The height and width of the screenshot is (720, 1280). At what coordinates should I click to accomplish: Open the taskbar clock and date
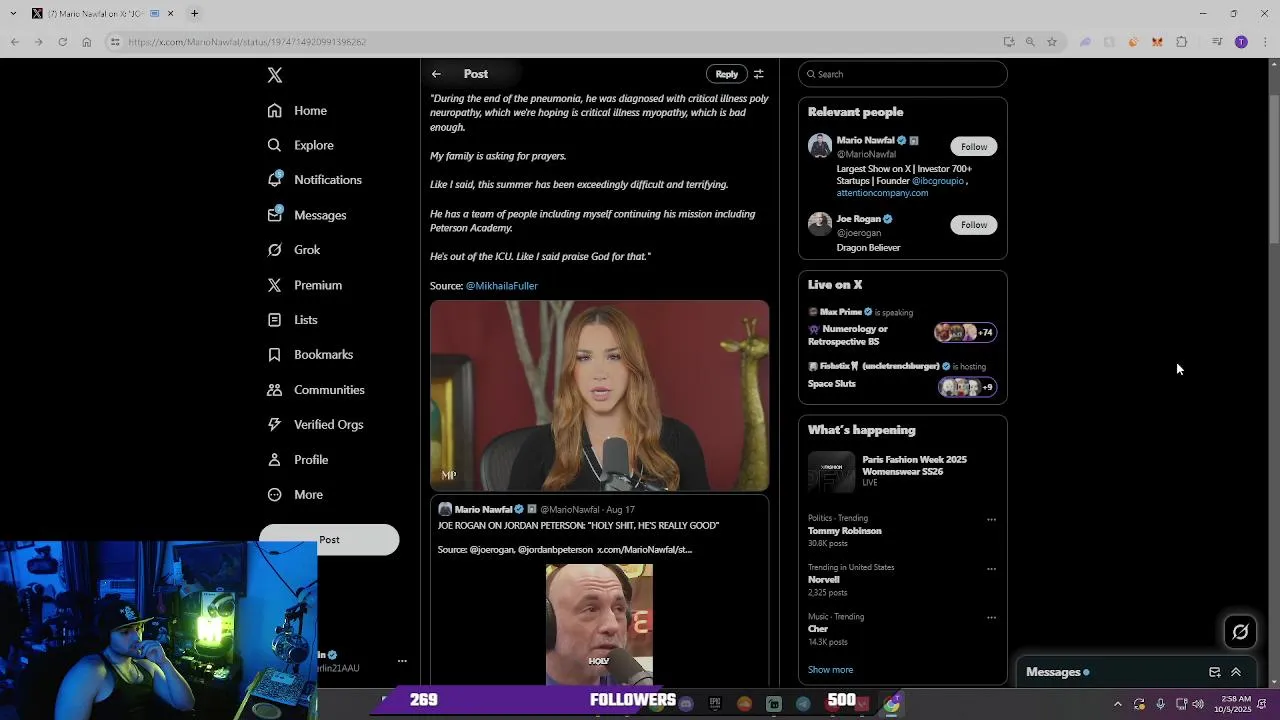coord(1235,704)
